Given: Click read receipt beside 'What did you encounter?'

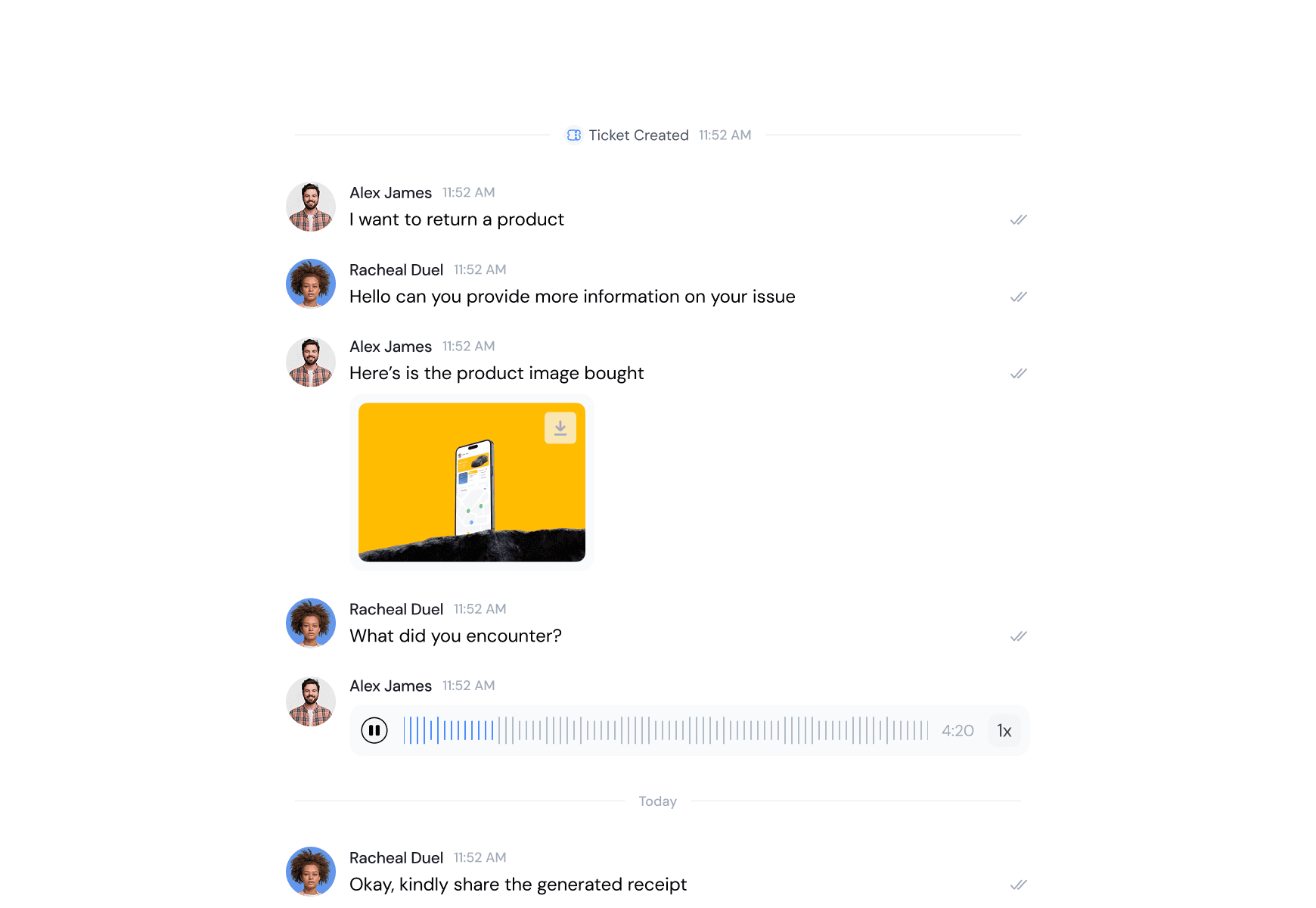Looking at the screenshot, I should [1019, 636].
